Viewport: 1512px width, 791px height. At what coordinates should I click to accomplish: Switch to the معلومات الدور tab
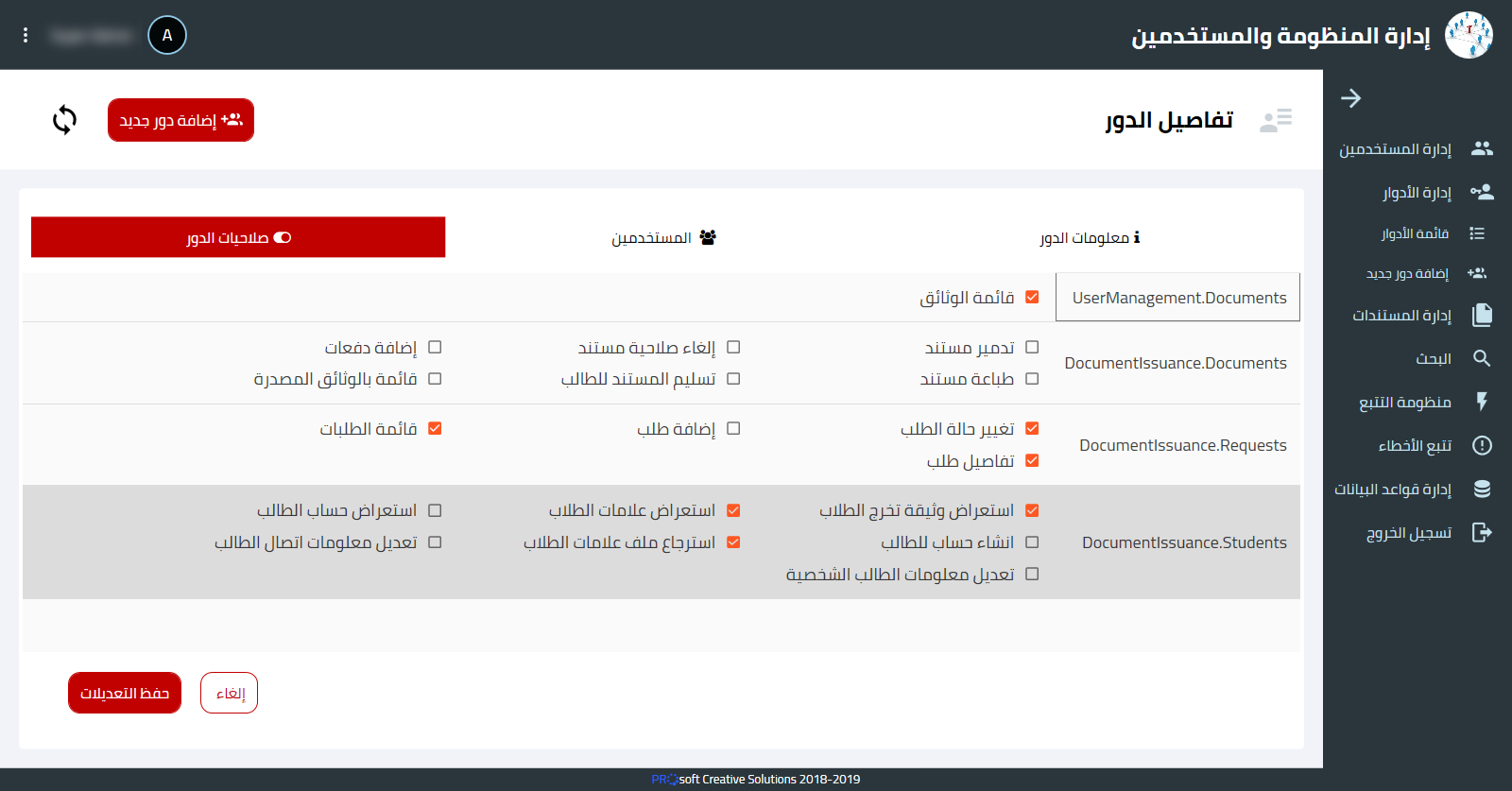click(x=1089, y=237)
